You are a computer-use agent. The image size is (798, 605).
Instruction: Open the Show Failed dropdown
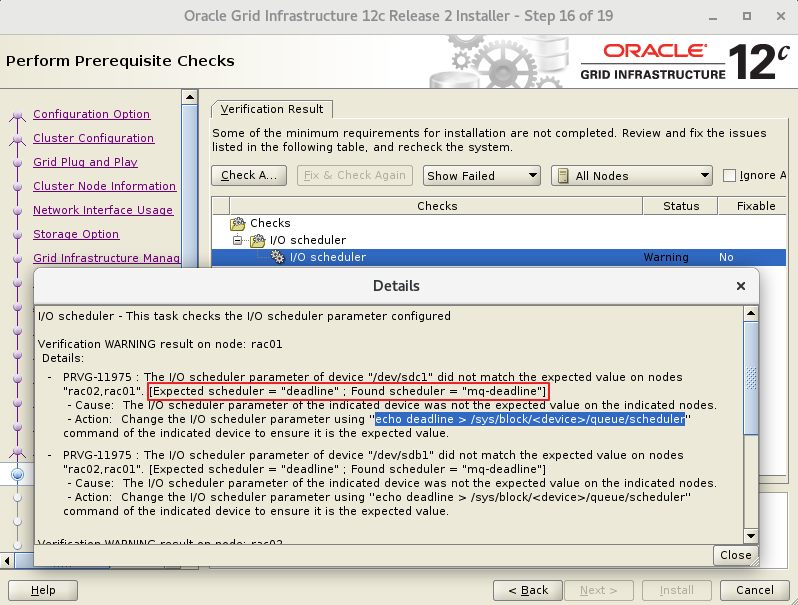481,176
